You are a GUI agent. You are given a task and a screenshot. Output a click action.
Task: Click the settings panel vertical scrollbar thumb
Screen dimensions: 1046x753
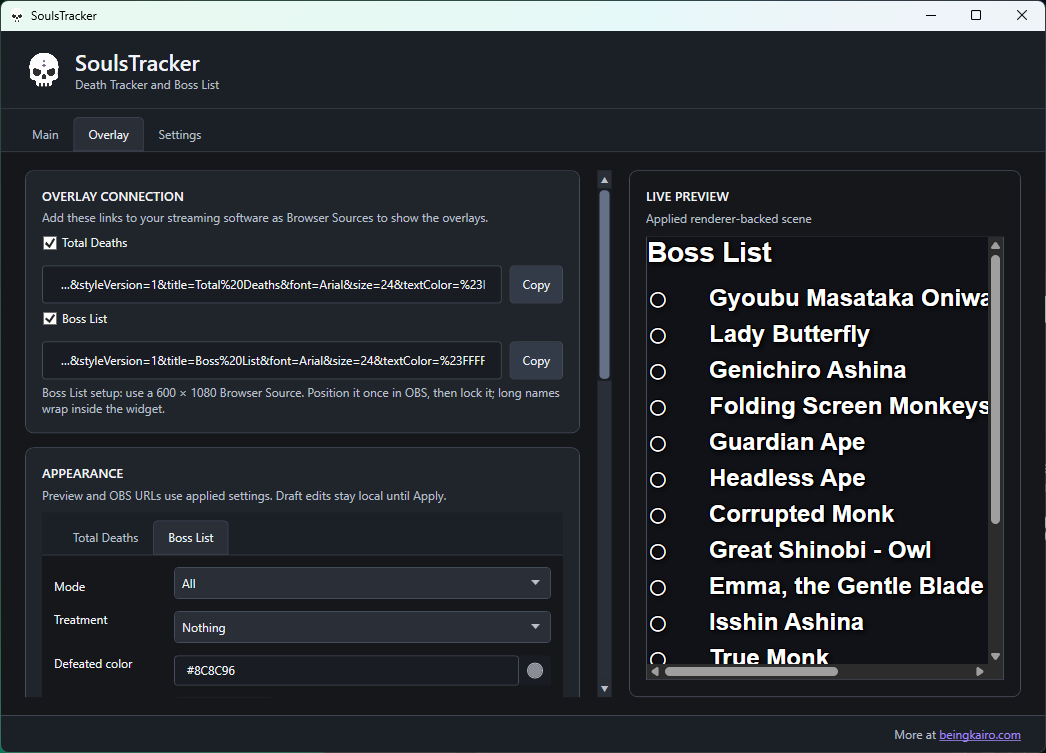(x=604, y=285)
